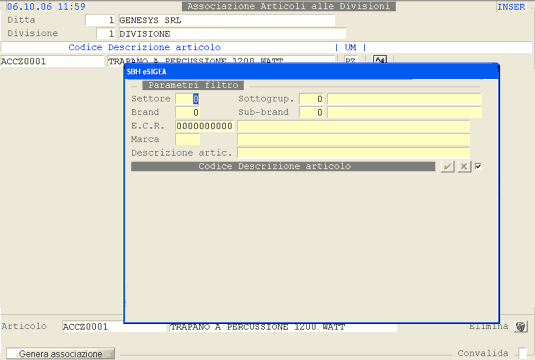This screenshot has height=360, width=535.
Task: Click the checkmark confirm icon in filter dialog
Action: pos(447,167)
